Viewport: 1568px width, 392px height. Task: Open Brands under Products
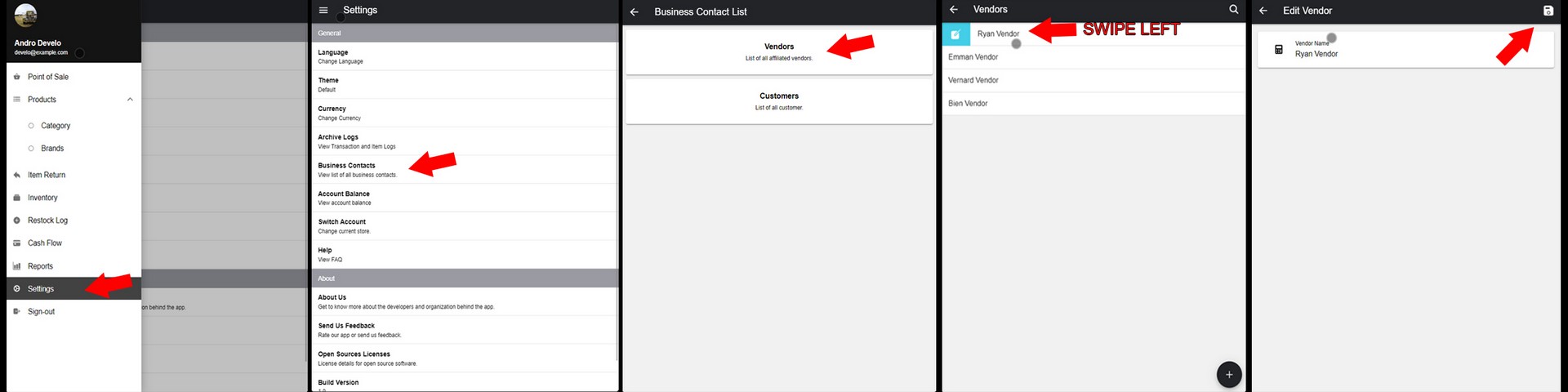52,149
